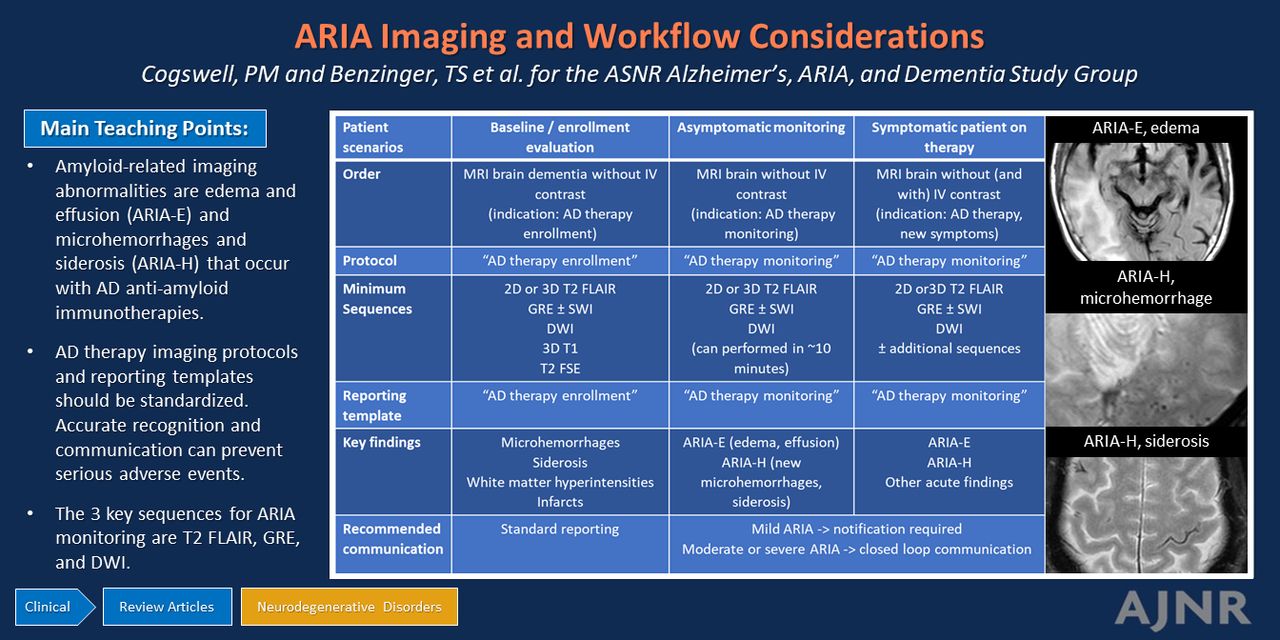Click Reporting template cell under Asymptomatic monitoring
This screenshot has width=1280, height=640.
pyautogui.click(x=761, y=405)
